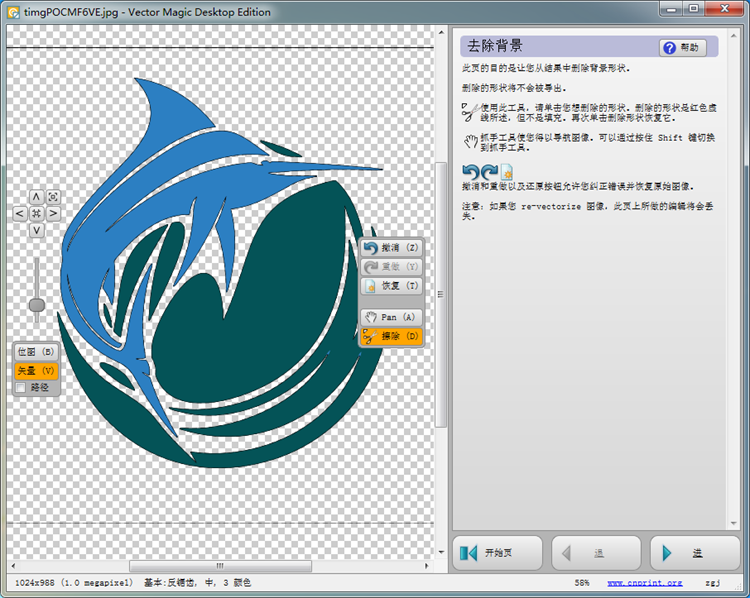
Task: Select the Pan (A) hand tool
Action: (391, 317)
